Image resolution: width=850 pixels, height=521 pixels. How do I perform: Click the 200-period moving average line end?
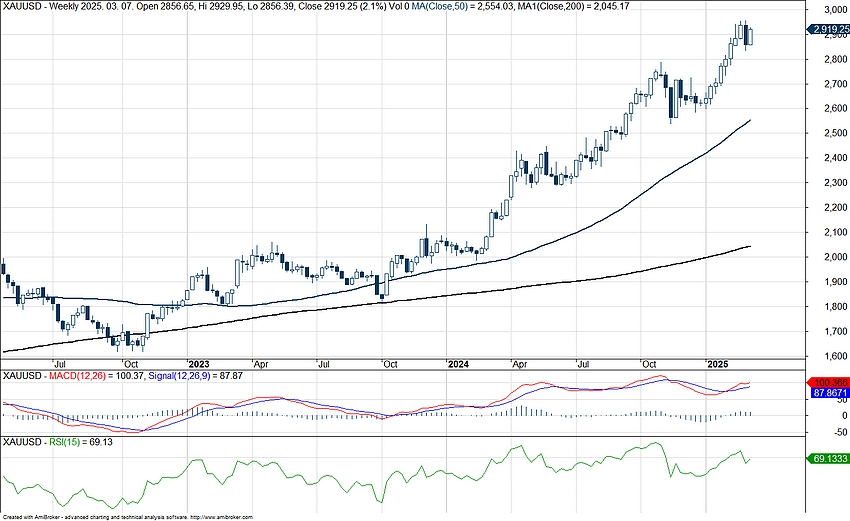(750, 246)
